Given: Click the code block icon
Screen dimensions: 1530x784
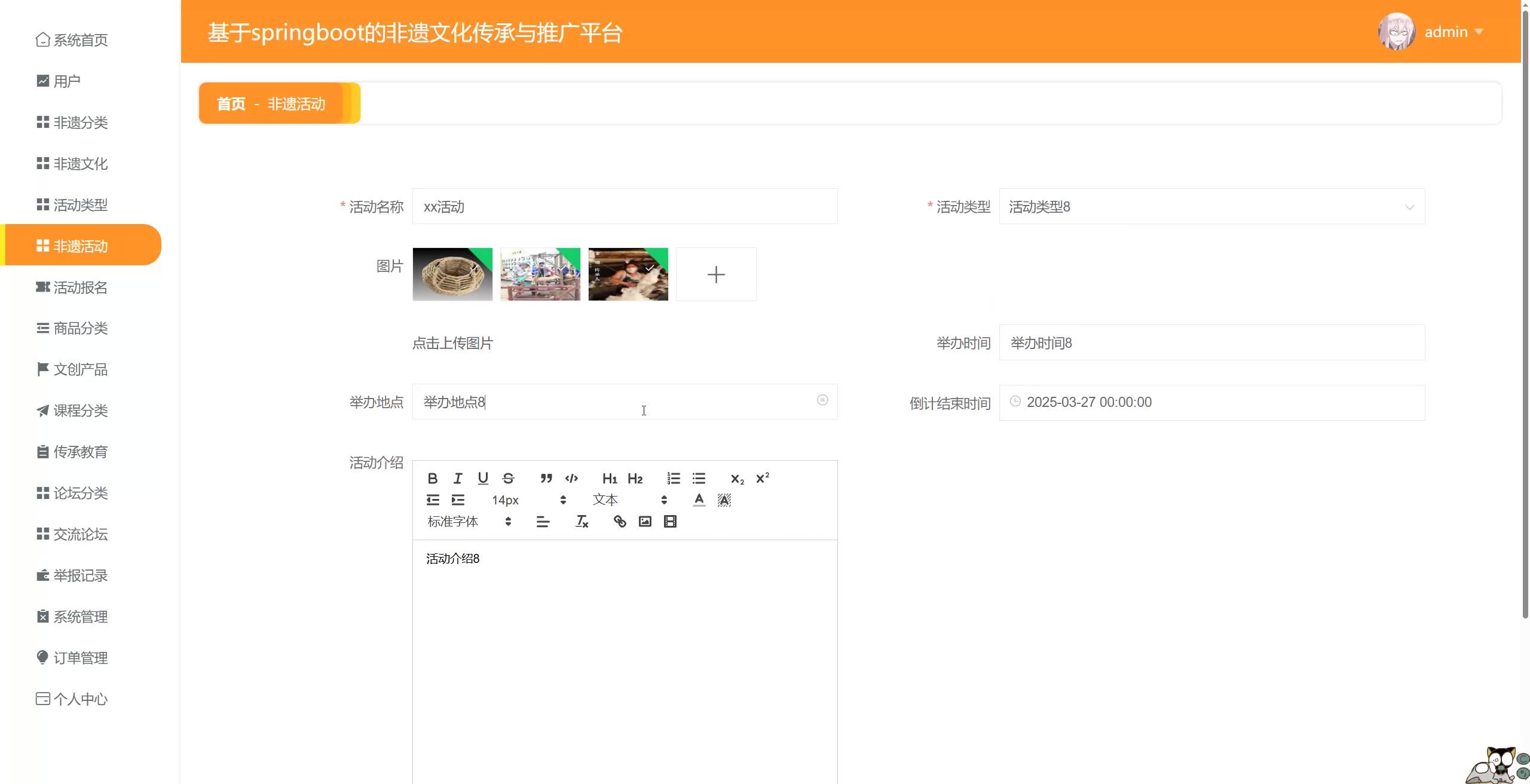Looking at the screenshot, I should pyautogui.click(x=571, y=478).
